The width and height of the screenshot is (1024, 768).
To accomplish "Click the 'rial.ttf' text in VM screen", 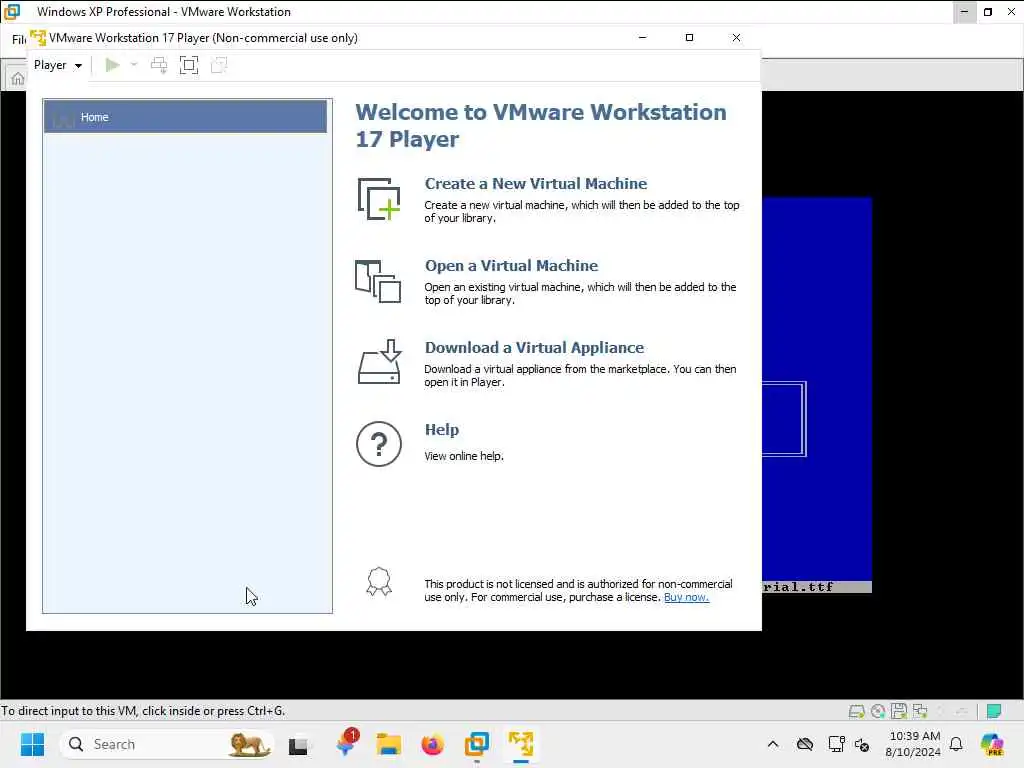I will (798, 587).
